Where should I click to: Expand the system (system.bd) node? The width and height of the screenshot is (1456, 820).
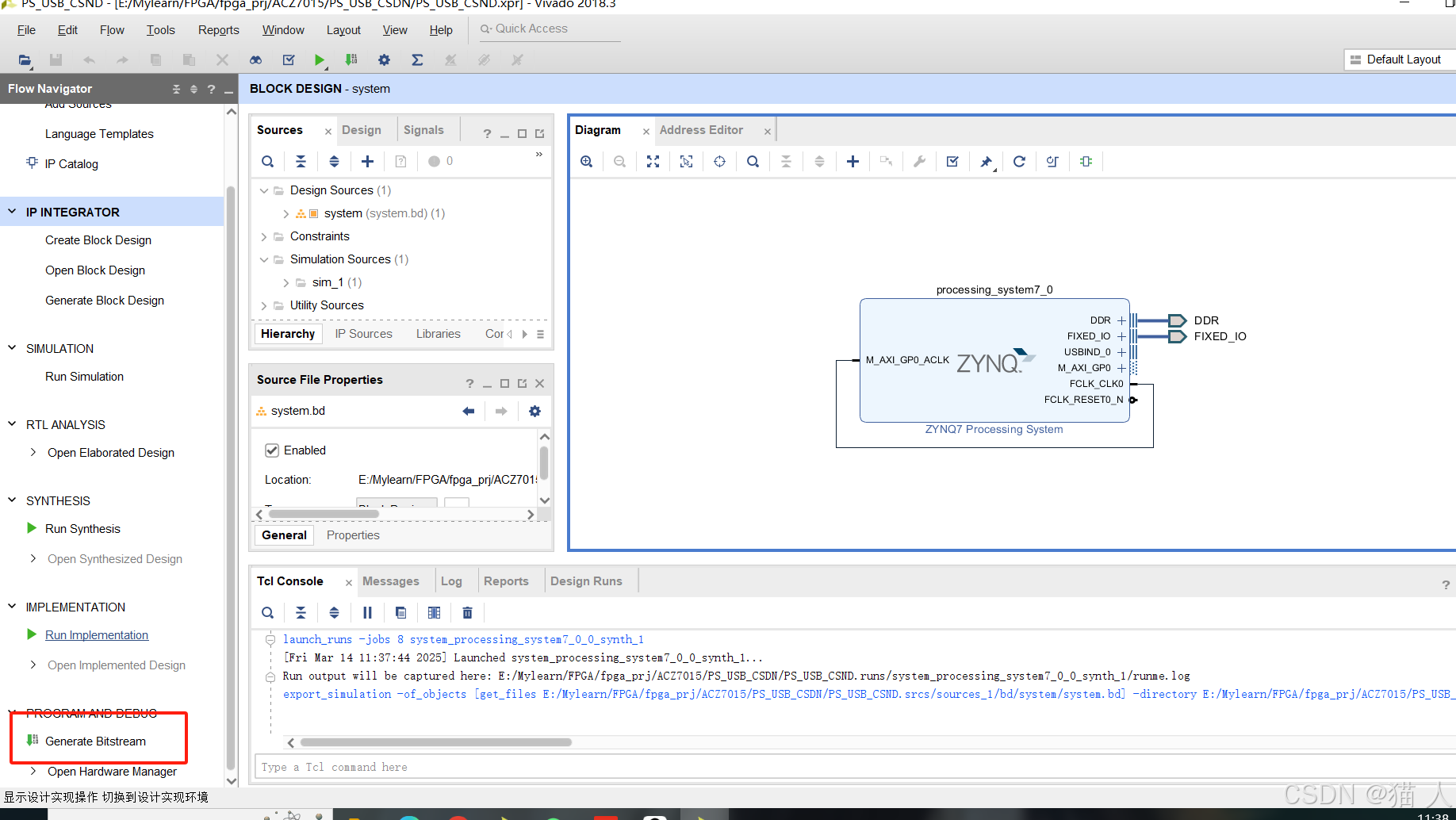(x=286, y=213)
